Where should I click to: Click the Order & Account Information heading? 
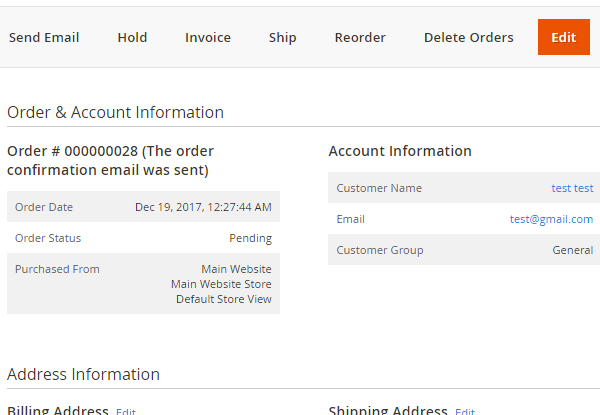coord(115,112)
